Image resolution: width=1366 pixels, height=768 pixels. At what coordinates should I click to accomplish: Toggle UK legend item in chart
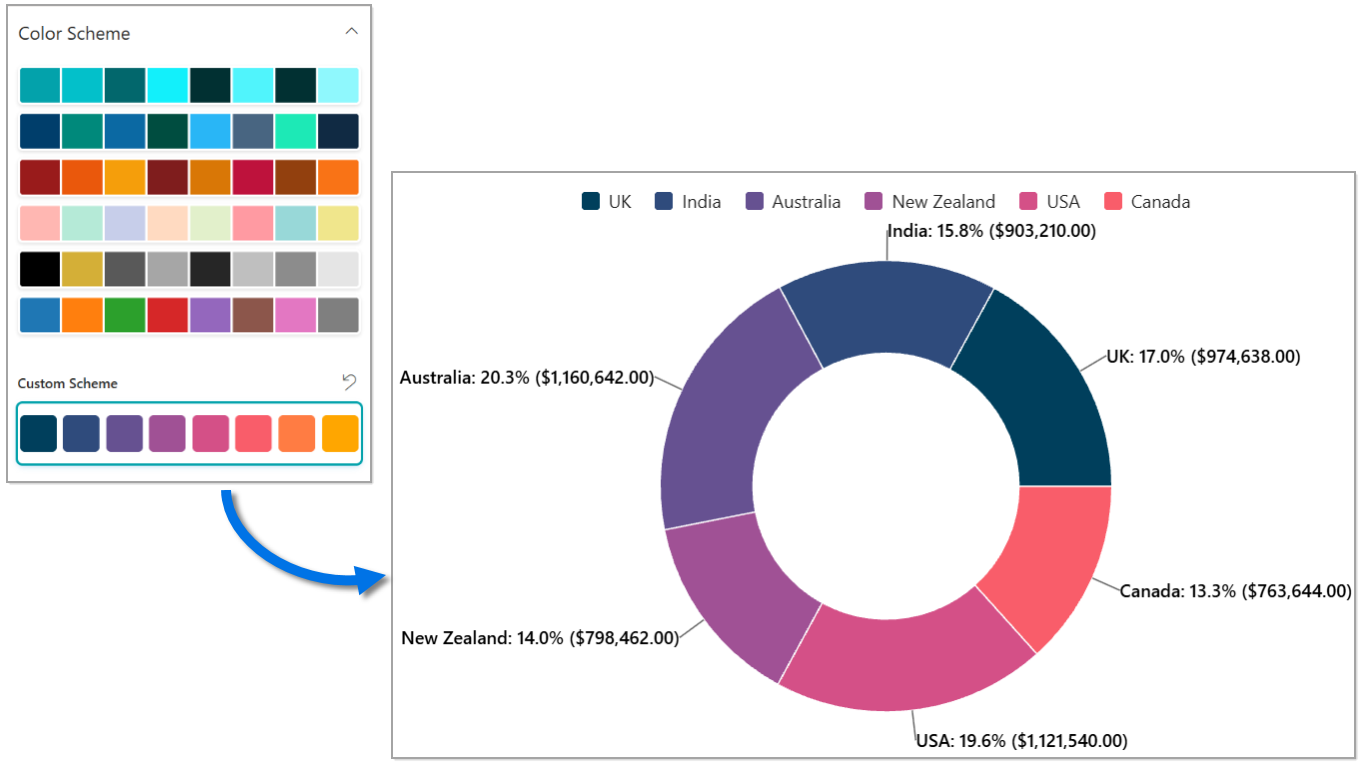[x=607, y=202]
